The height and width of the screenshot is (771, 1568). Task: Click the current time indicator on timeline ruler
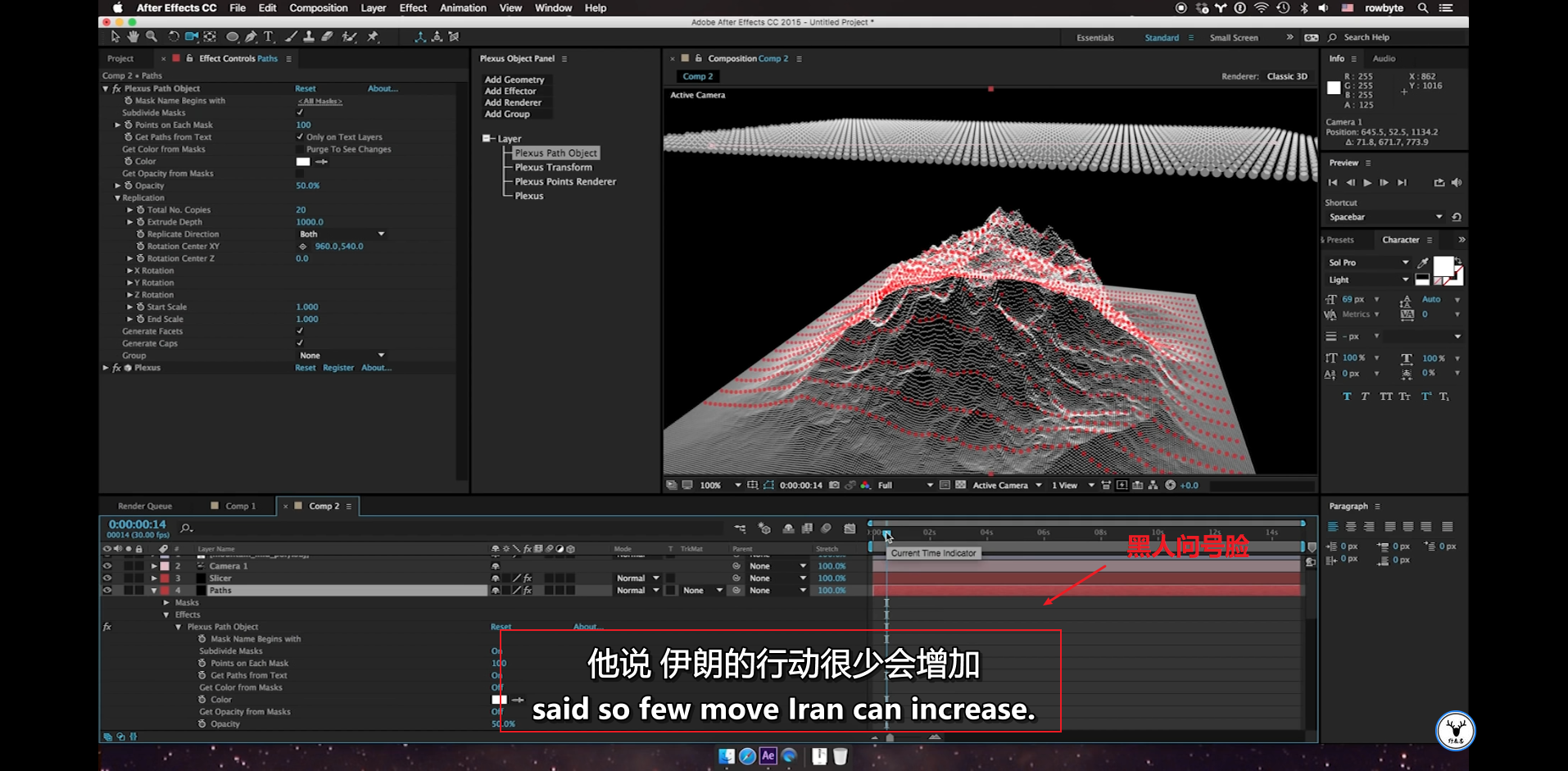coord(886,533)
